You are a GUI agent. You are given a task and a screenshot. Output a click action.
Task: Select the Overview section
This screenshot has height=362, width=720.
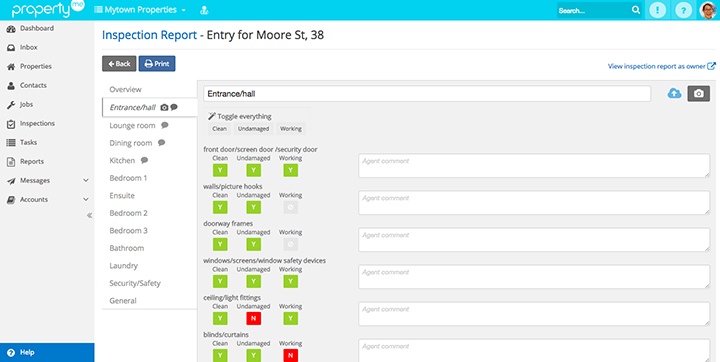(125, 90)
